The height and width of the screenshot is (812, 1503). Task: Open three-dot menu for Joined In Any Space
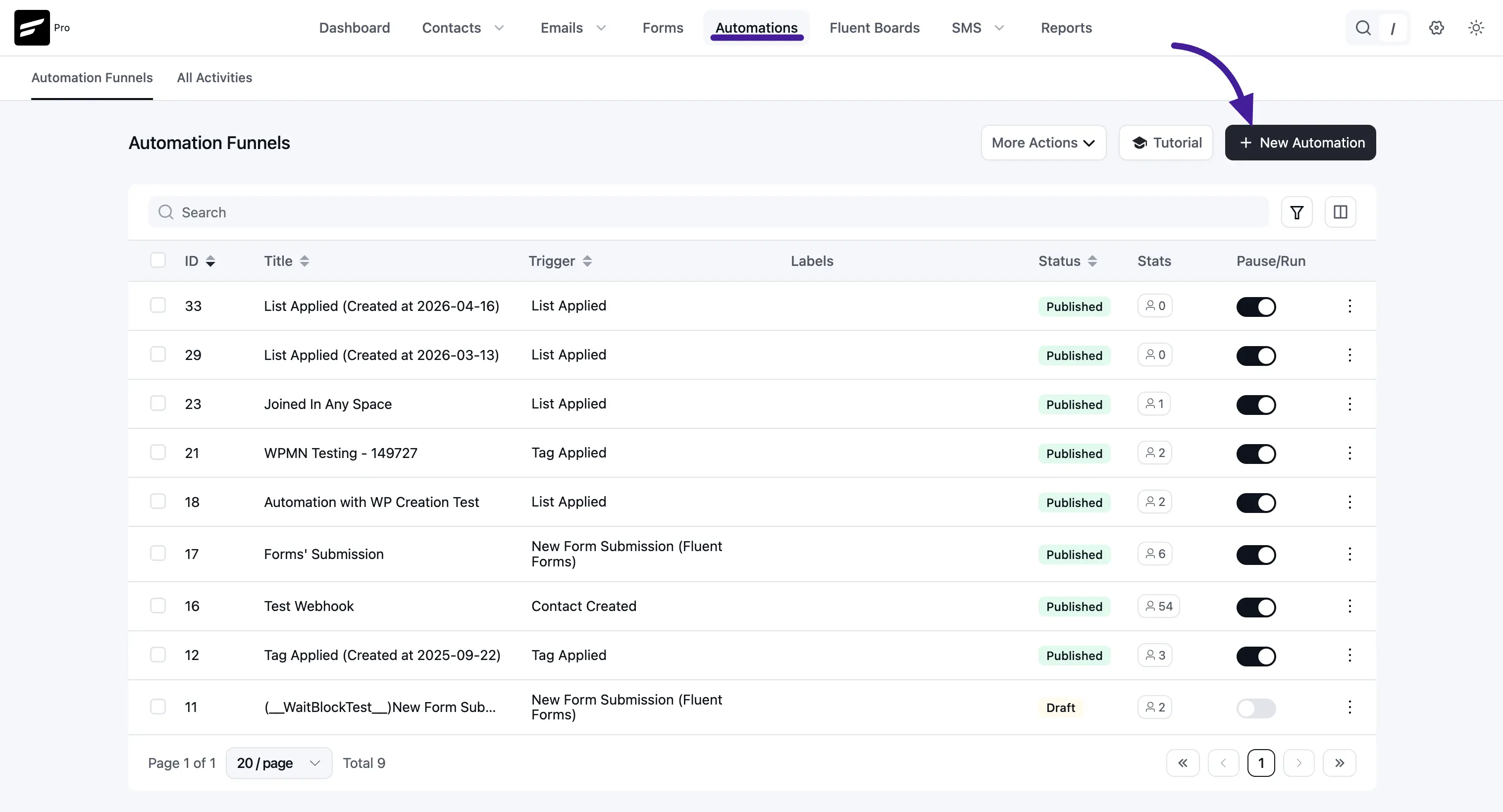(1349, 404)
